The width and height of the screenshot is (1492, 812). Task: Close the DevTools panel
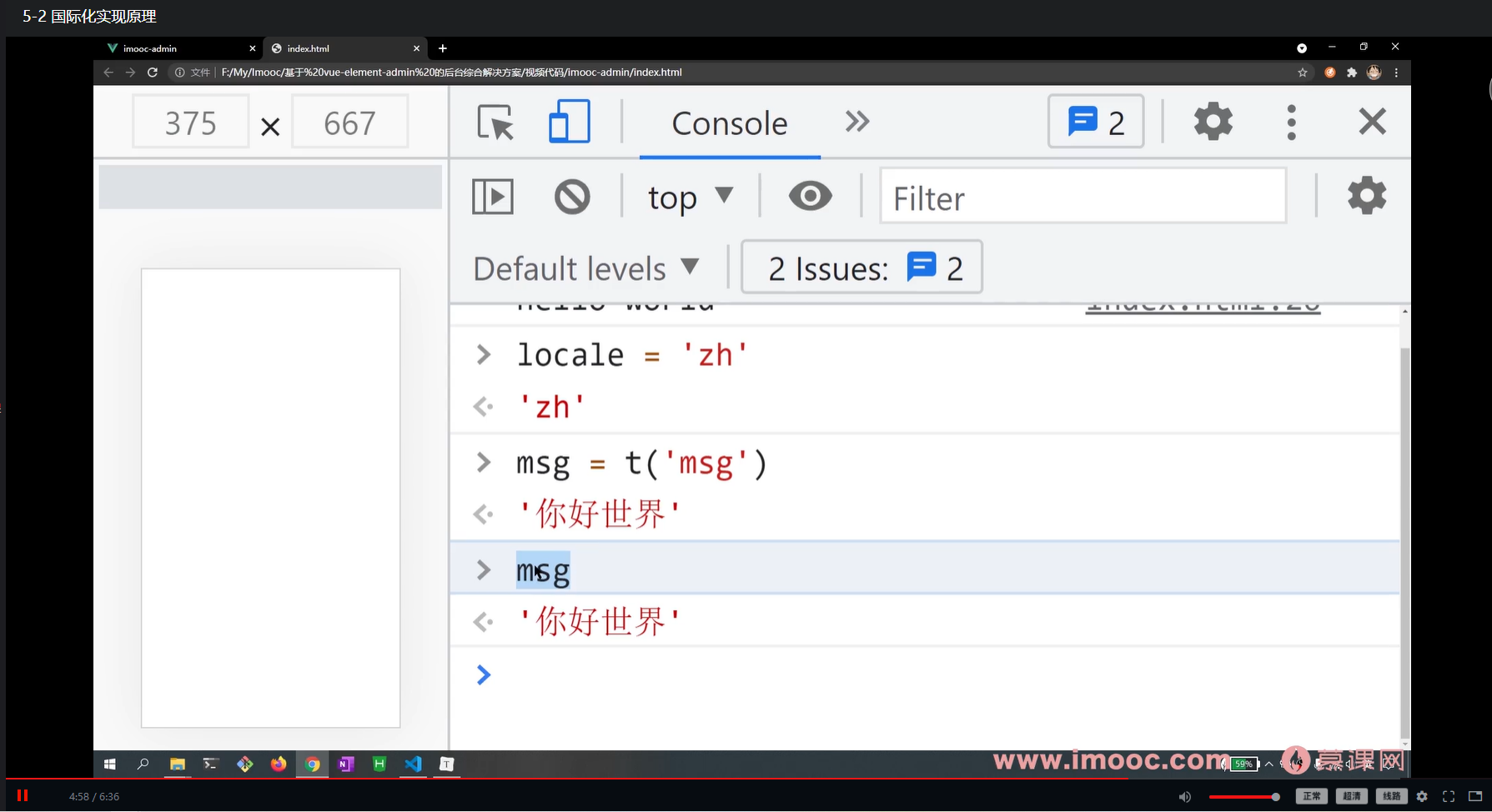pos(1372,122)
